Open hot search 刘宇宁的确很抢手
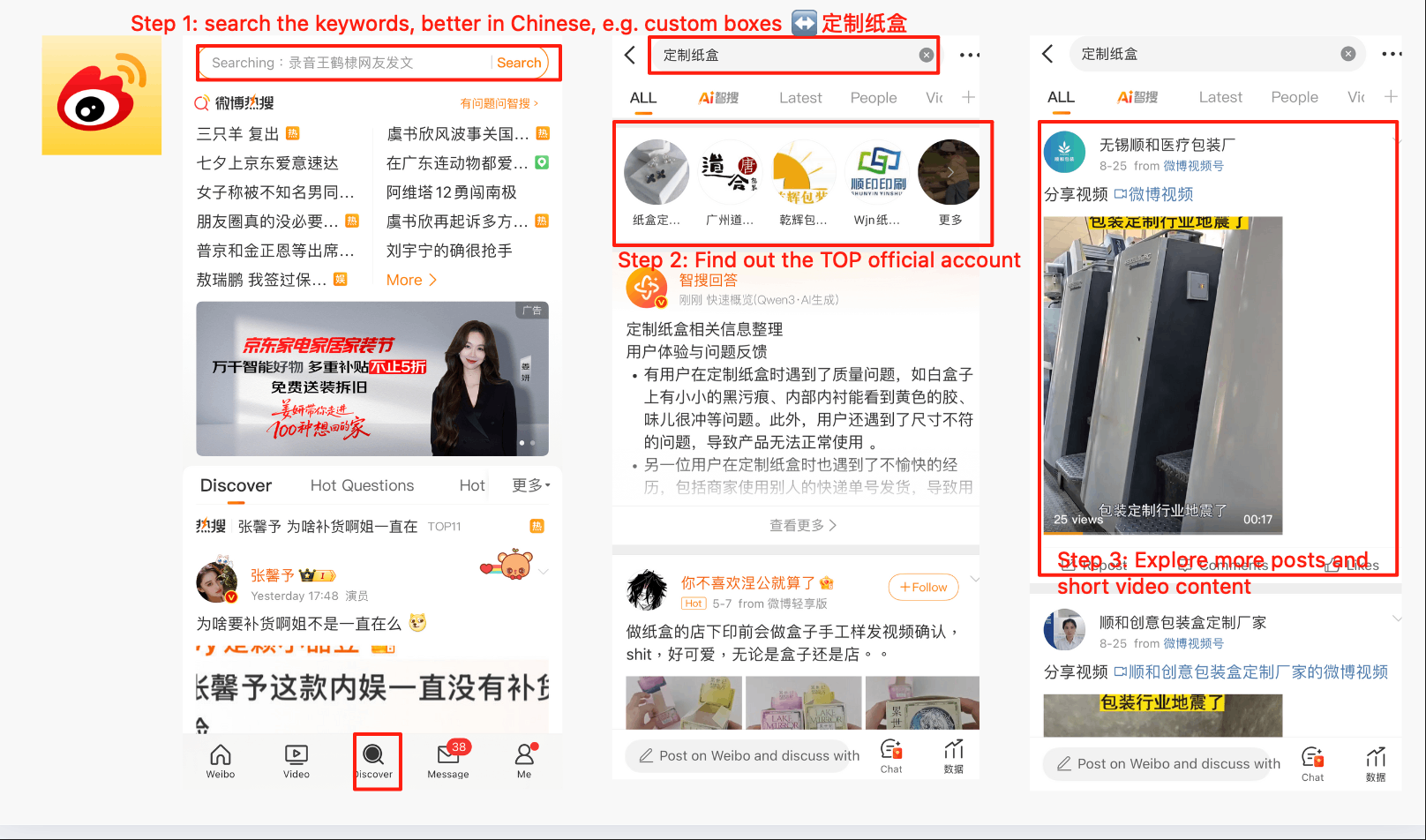 click(x=449, y=251)
